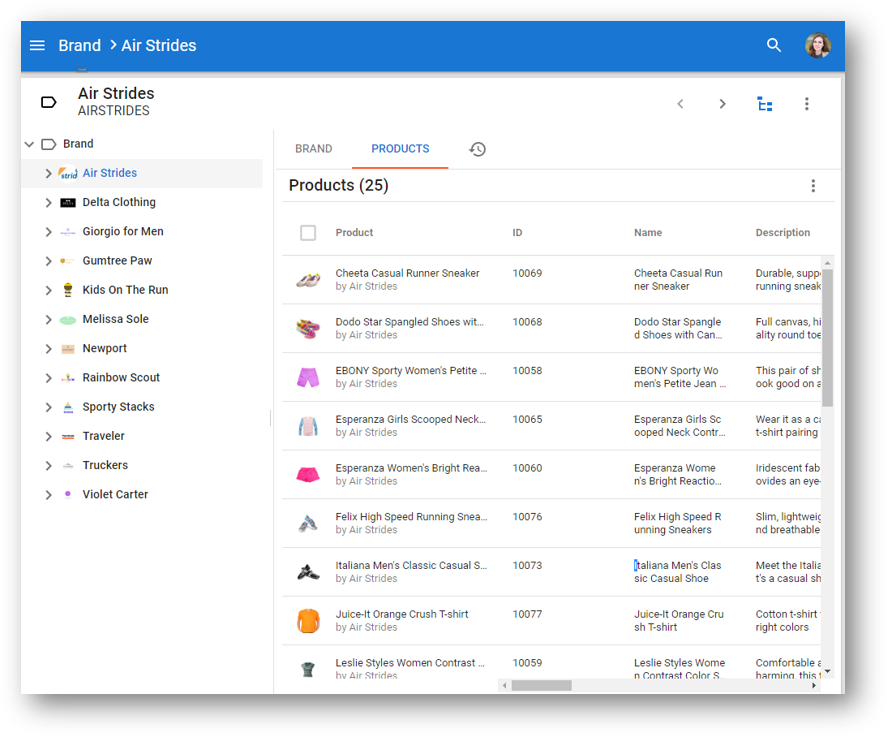887x736 pixels.
Task: Click the Newport brand logo icon
Action: point(68,348)
